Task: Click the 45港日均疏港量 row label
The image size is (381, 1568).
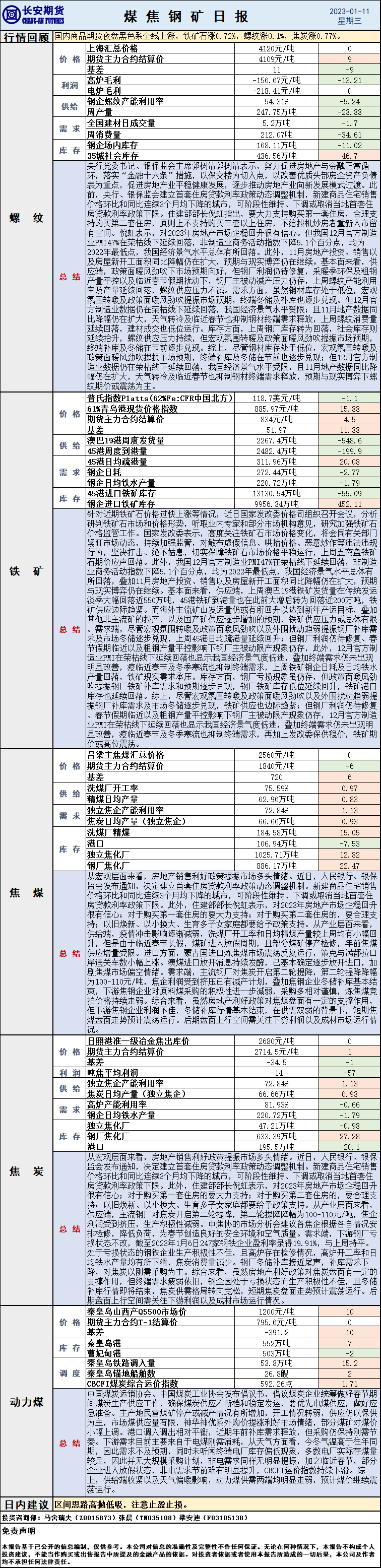Action: tap(117, 462)
